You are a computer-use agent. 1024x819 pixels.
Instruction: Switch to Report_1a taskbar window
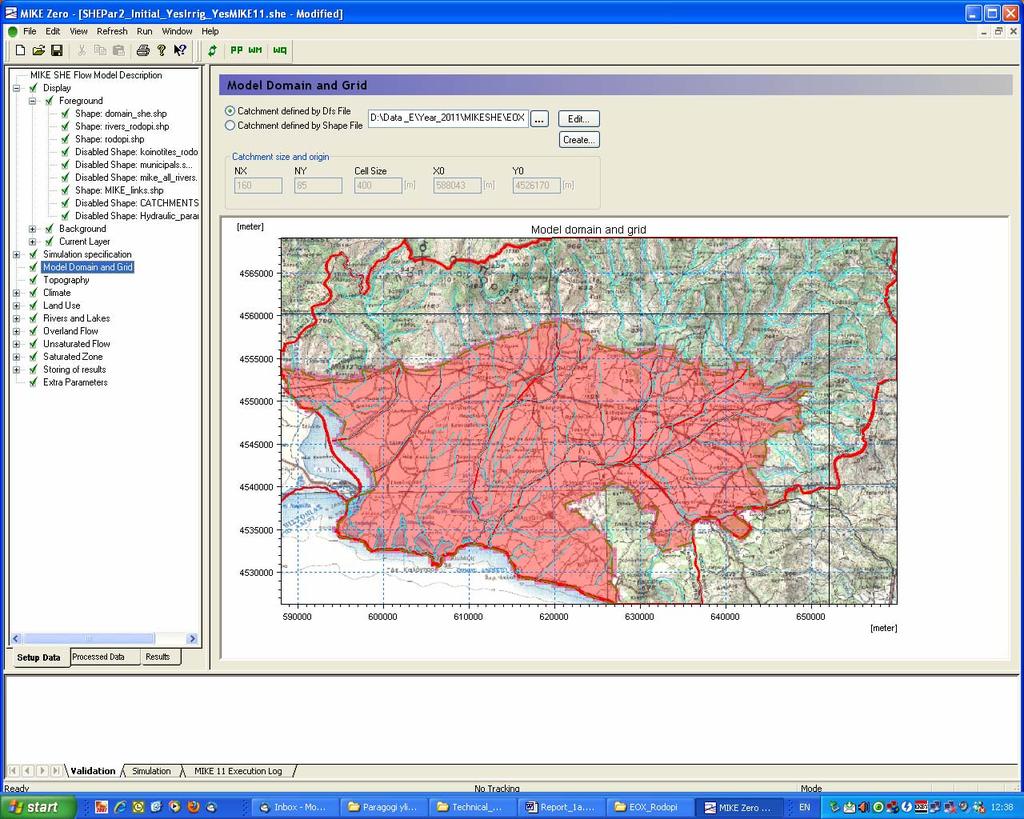[561, 807]
